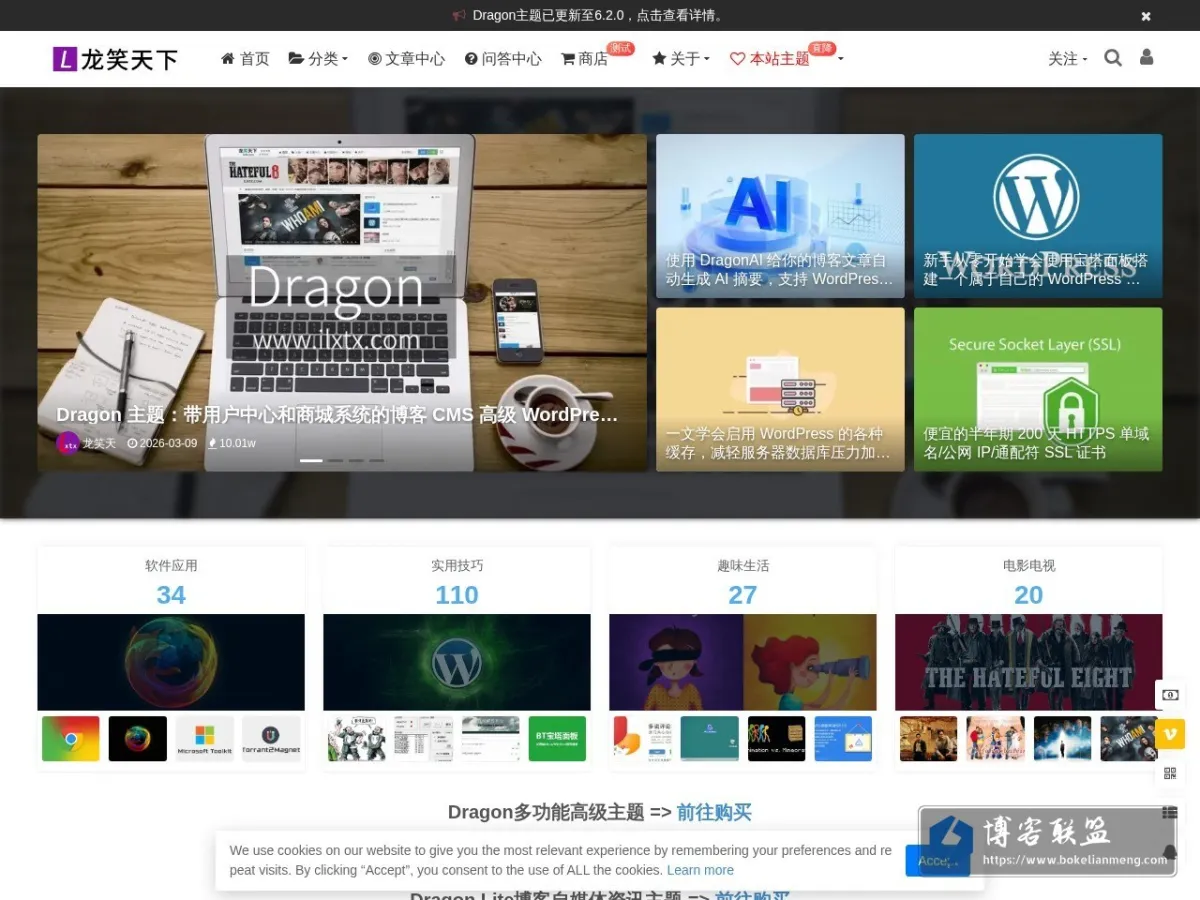1200x900 pixels.
Task: Open 文章中心 menu item
Action: pyautogui.click(x=406, y=59)
